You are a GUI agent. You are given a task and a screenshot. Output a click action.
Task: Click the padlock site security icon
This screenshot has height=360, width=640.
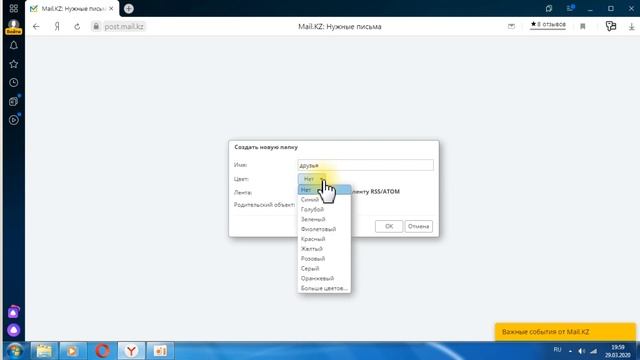[x=96, y=27]
